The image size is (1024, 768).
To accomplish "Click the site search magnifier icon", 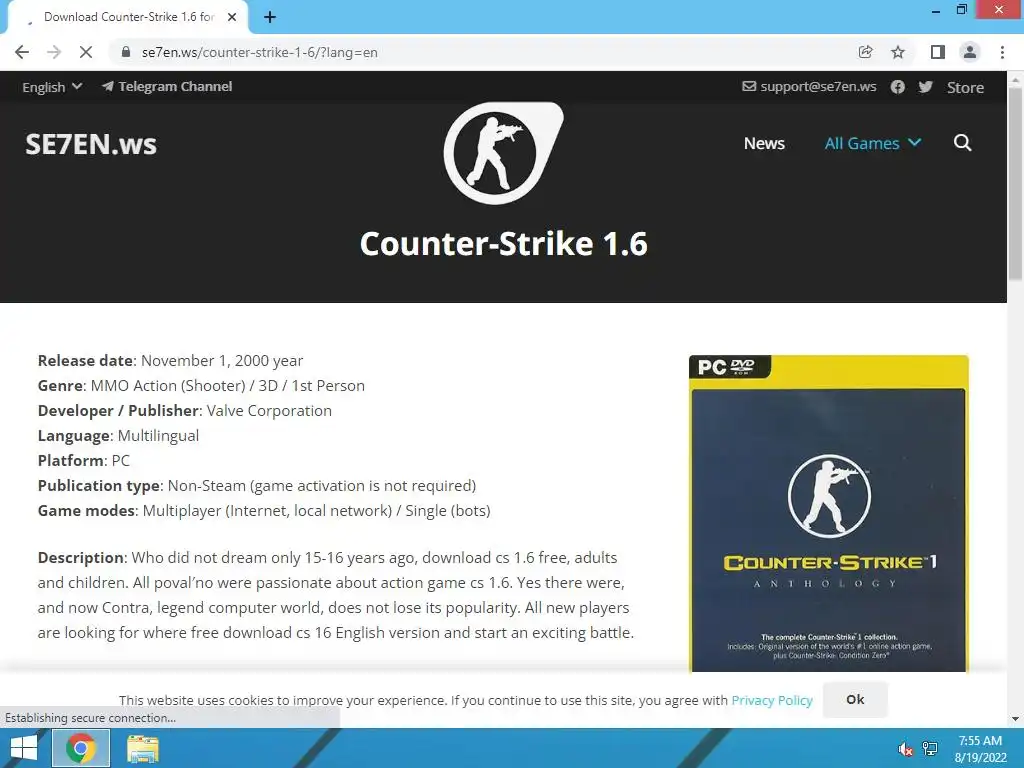I will click(x=963, y=143).
